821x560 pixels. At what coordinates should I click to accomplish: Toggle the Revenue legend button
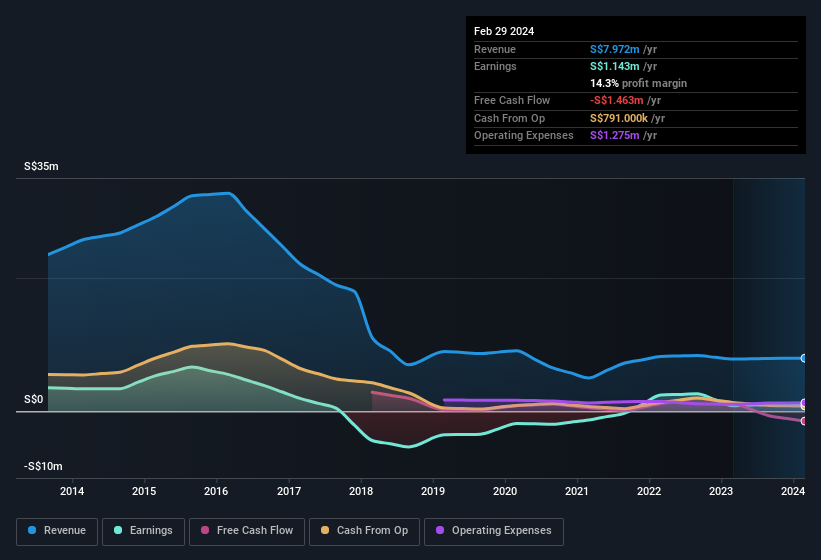pyautogui.click(x=57, y=531)
